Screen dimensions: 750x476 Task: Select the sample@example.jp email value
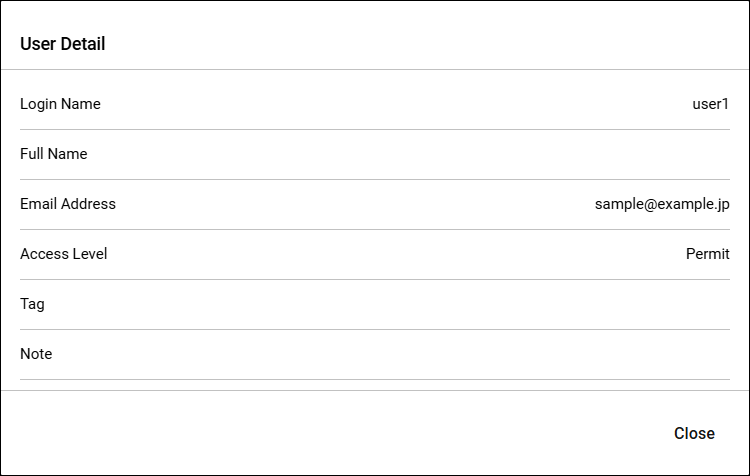[662, 204]
